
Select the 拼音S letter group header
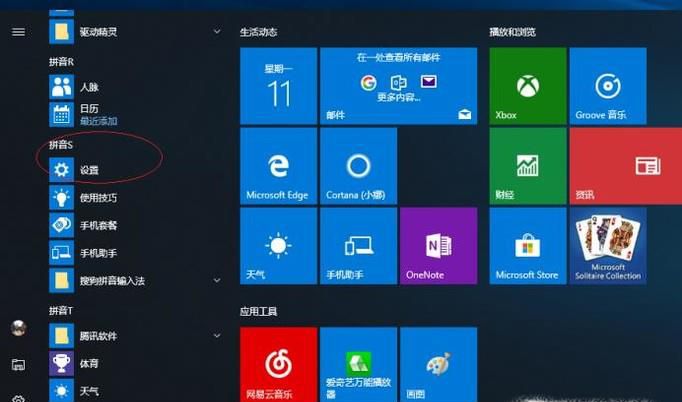coord(61,145)
